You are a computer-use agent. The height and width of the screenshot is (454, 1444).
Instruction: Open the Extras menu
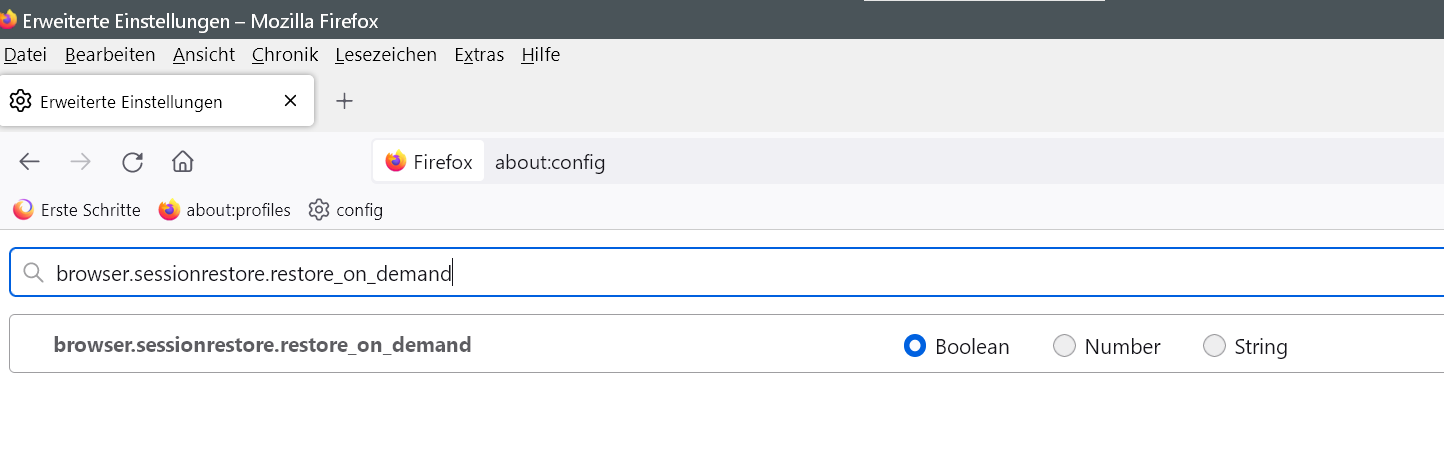coord(479,55)
